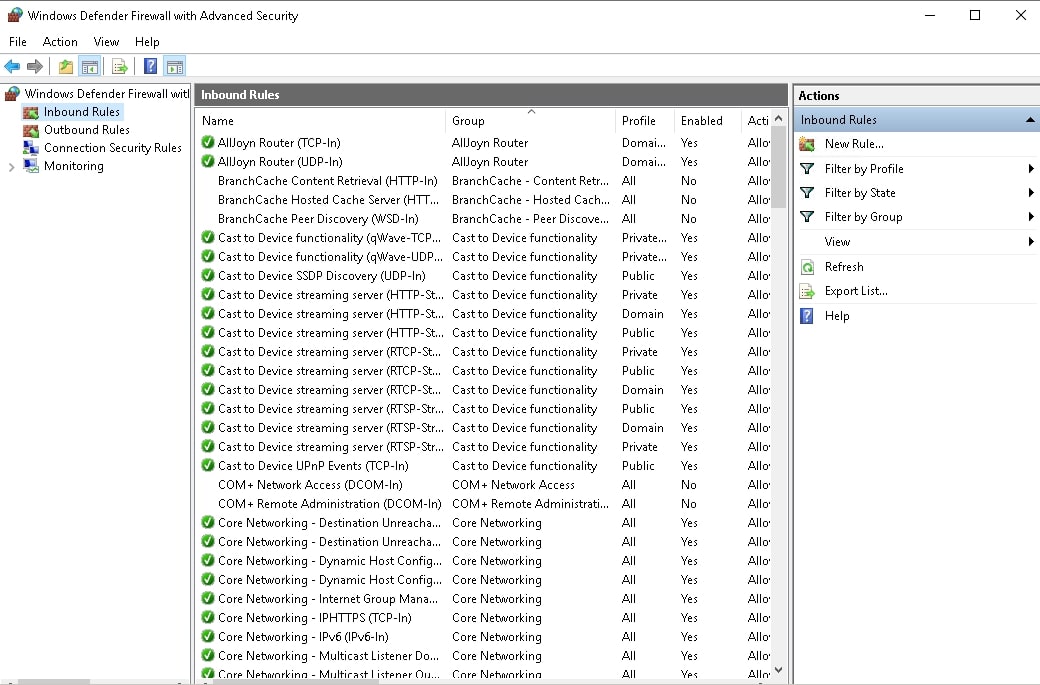1040x685 pixels.
Task: Sort by the Name column header
Action: [321, 121]
